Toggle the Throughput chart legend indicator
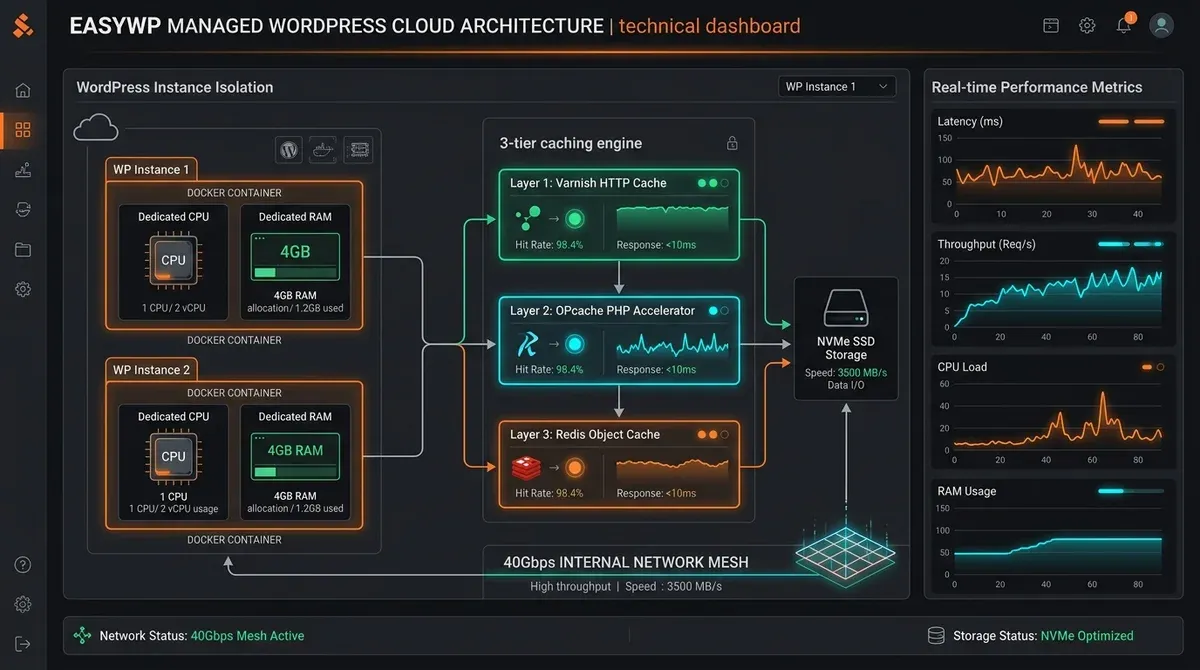Screen dimensions: 1200x670 [1131, 244]
